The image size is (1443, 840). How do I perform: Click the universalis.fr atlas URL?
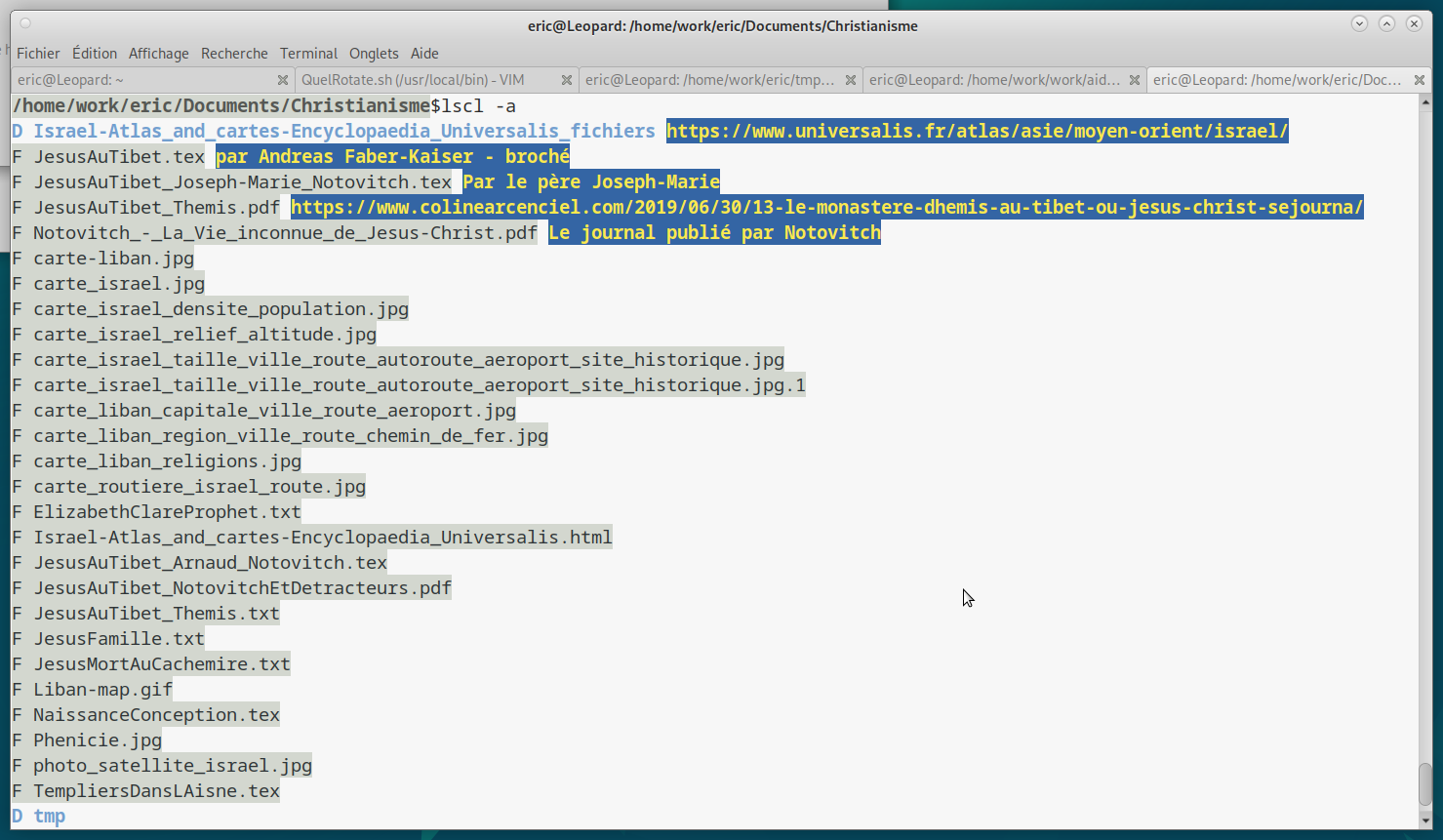tap(977, 131)
